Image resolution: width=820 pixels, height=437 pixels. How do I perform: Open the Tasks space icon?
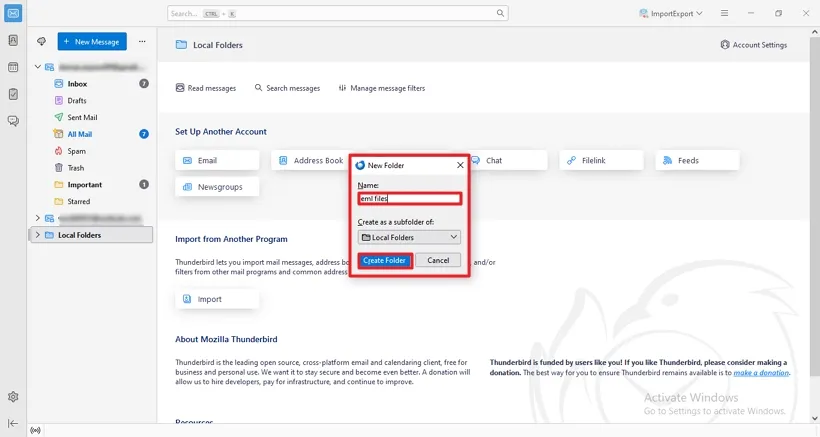tap(13, 94)
